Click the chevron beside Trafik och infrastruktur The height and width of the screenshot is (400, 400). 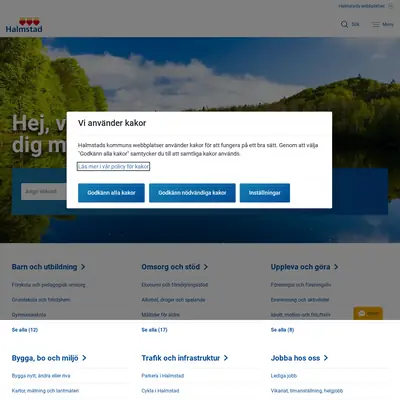(x=226, y=358)
